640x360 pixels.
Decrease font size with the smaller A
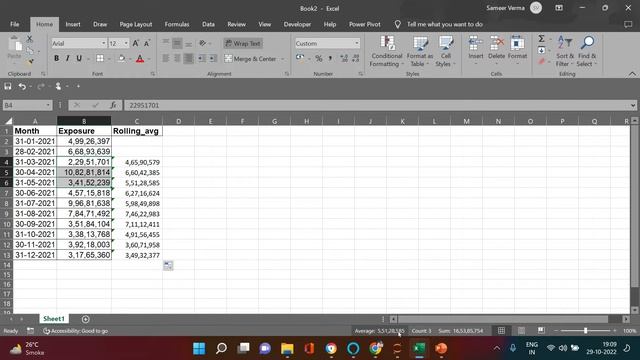point(147,43)
